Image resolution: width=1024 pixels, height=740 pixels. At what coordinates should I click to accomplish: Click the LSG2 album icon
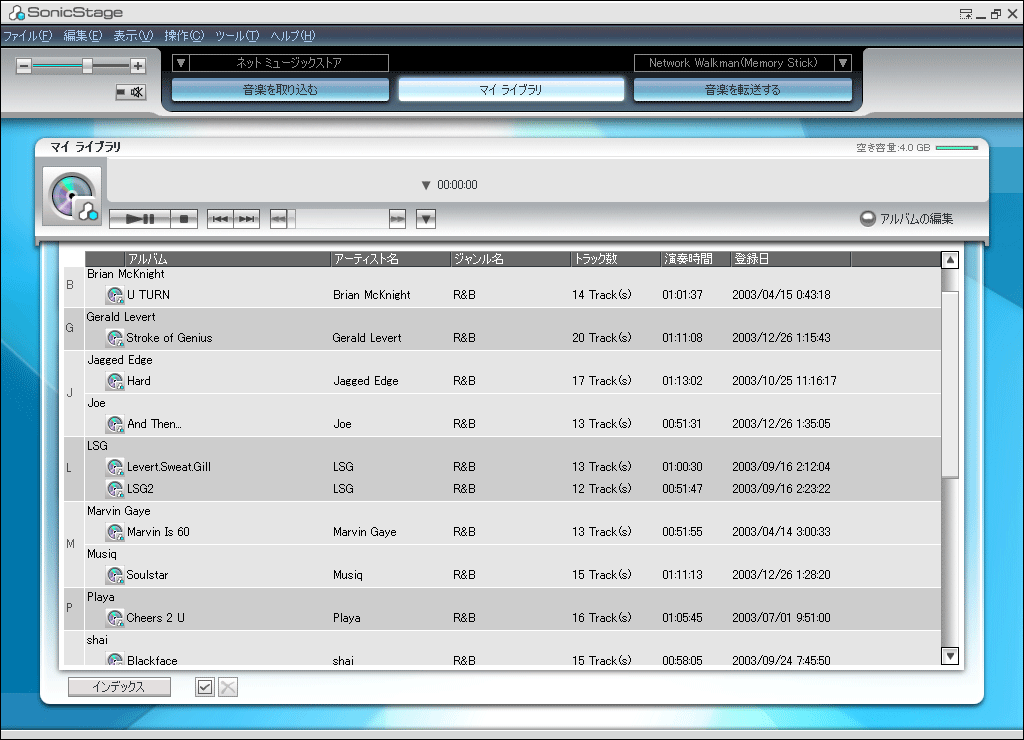point(115,489)
